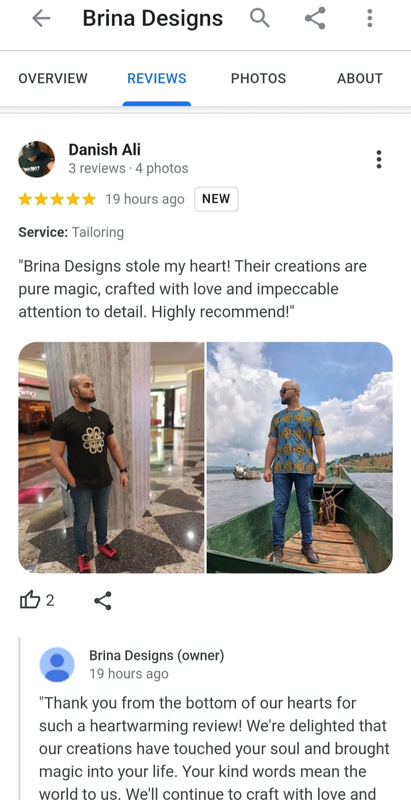Tap the five-star rating row
411x800 pixels.
[x=57, y=199]
